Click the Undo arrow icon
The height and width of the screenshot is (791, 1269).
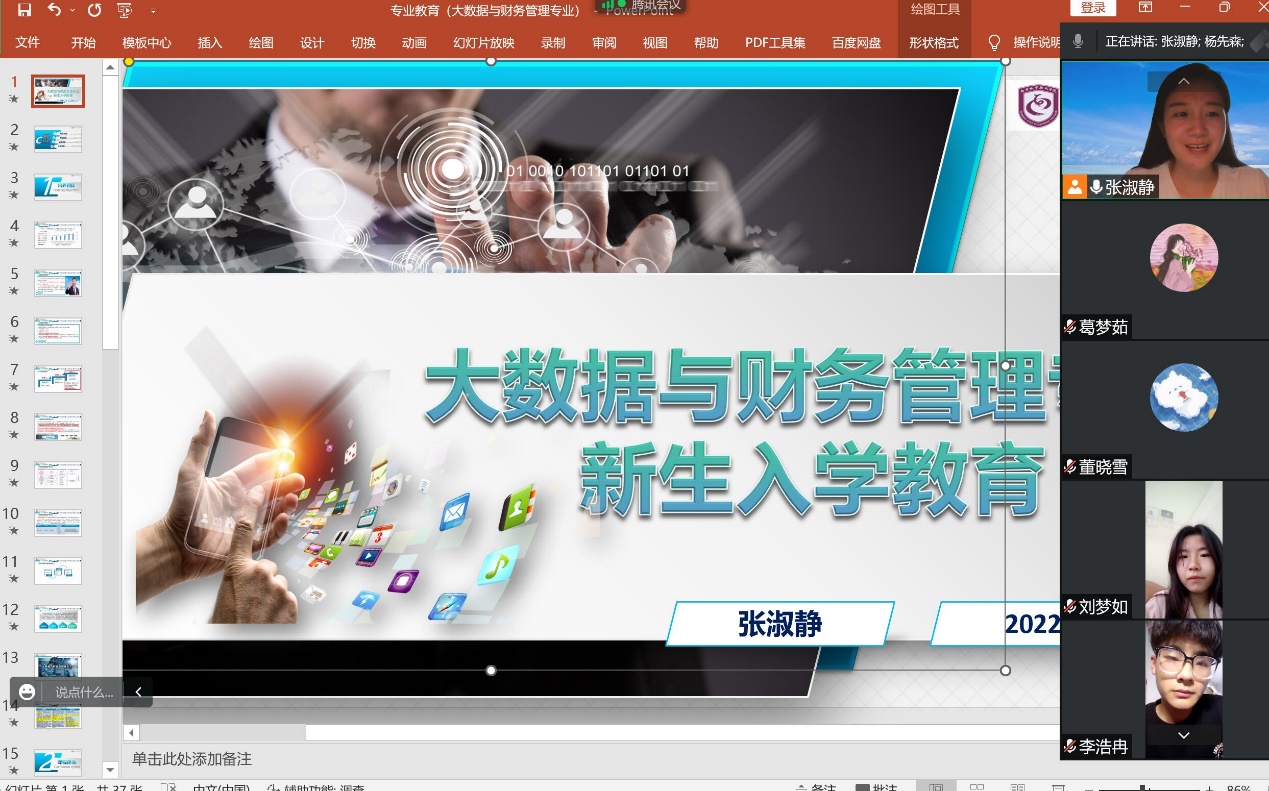tap(54, 10)
